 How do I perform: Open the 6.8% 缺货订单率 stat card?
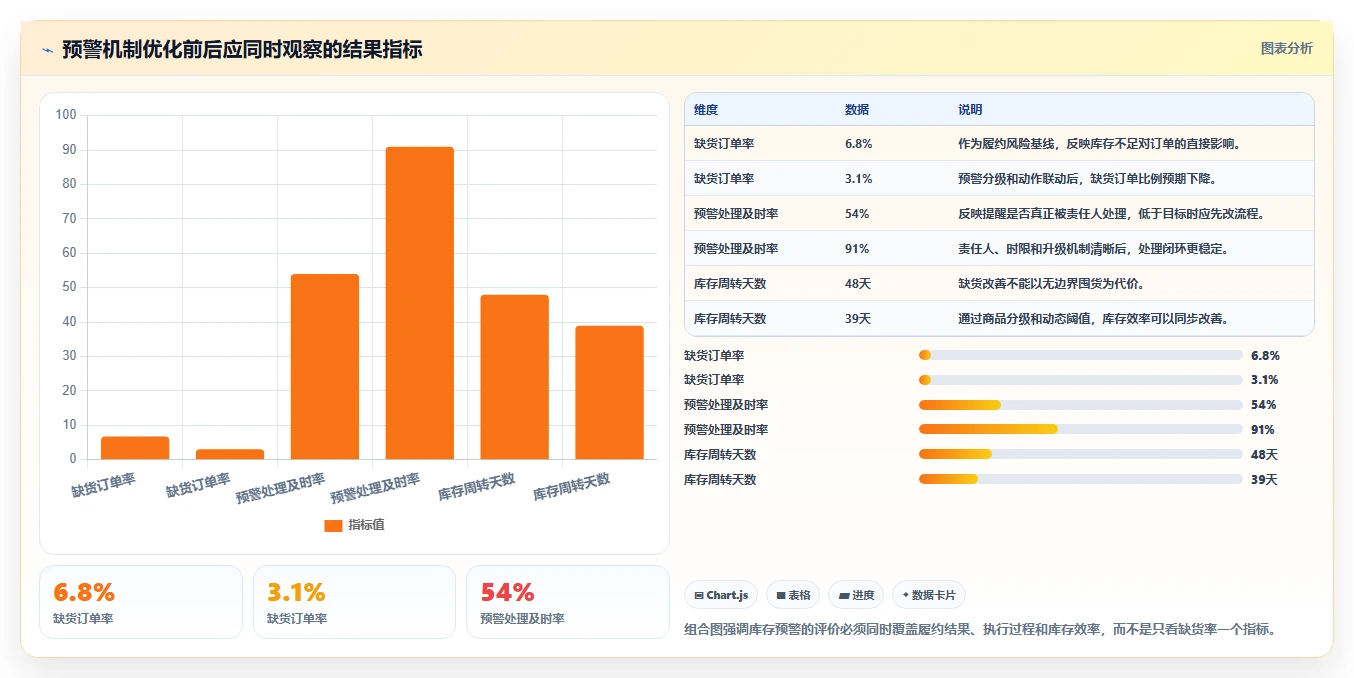point(141,602)
